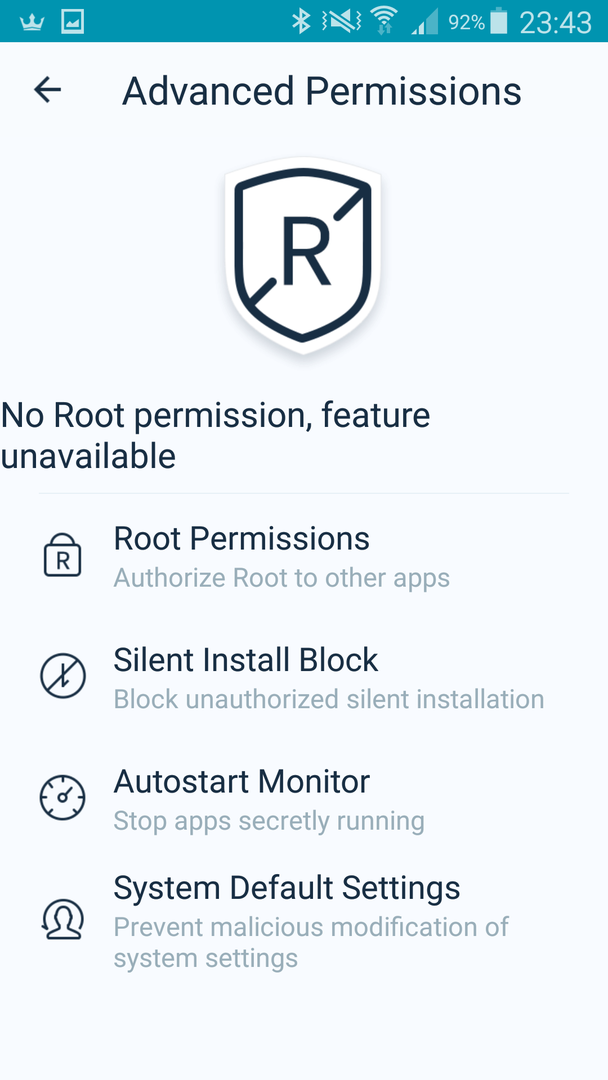The height and width of the screenshot is (1080, 608).
Task: Tap the Advanced Permissions title
Action: click(322, 91)
